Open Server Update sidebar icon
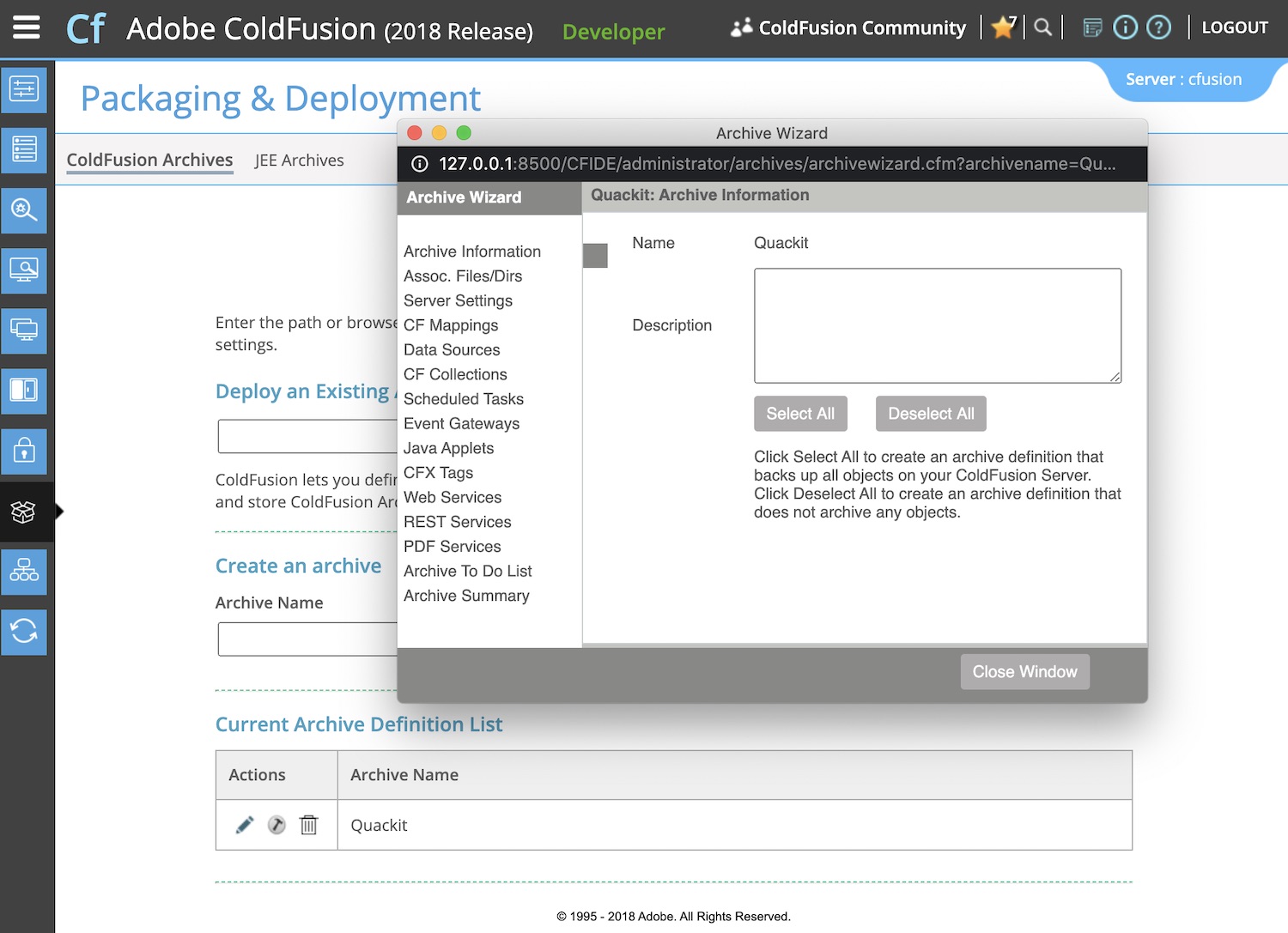The image size is (1288, 933). pyautogui.click(x=24, y=632)
